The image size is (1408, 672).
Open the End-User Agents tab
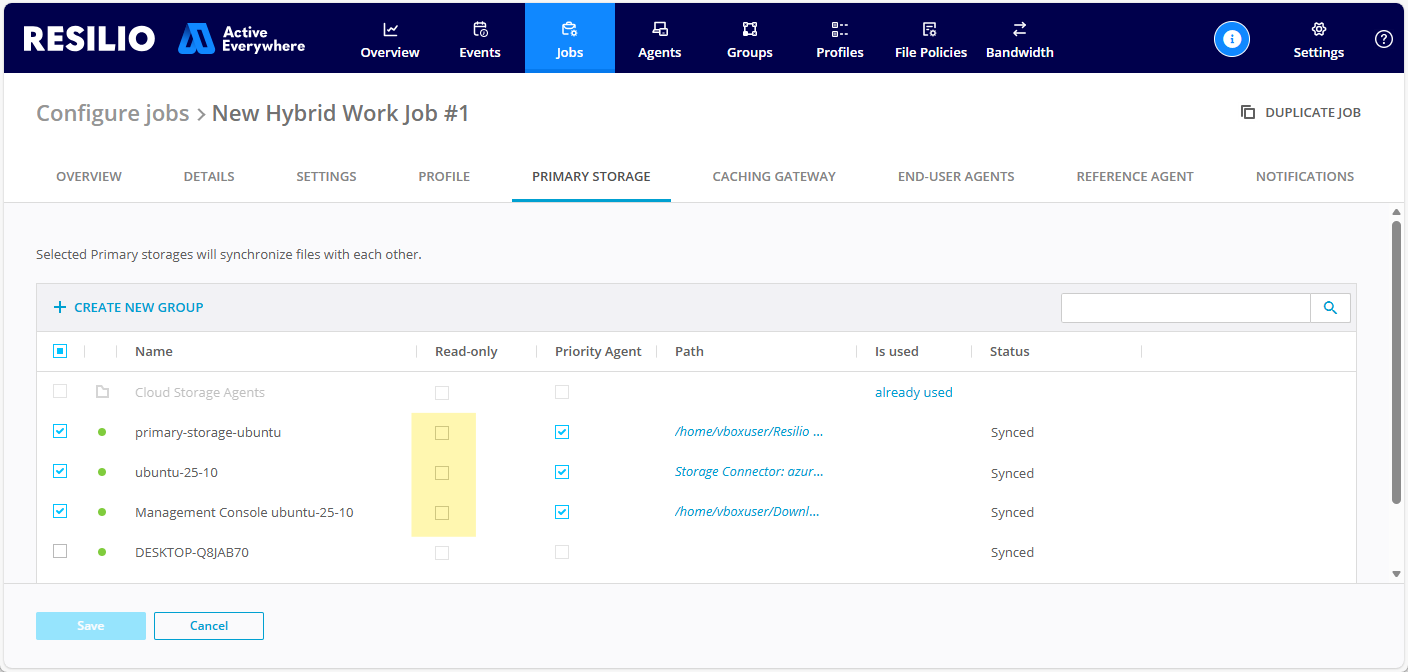[956, 176]
